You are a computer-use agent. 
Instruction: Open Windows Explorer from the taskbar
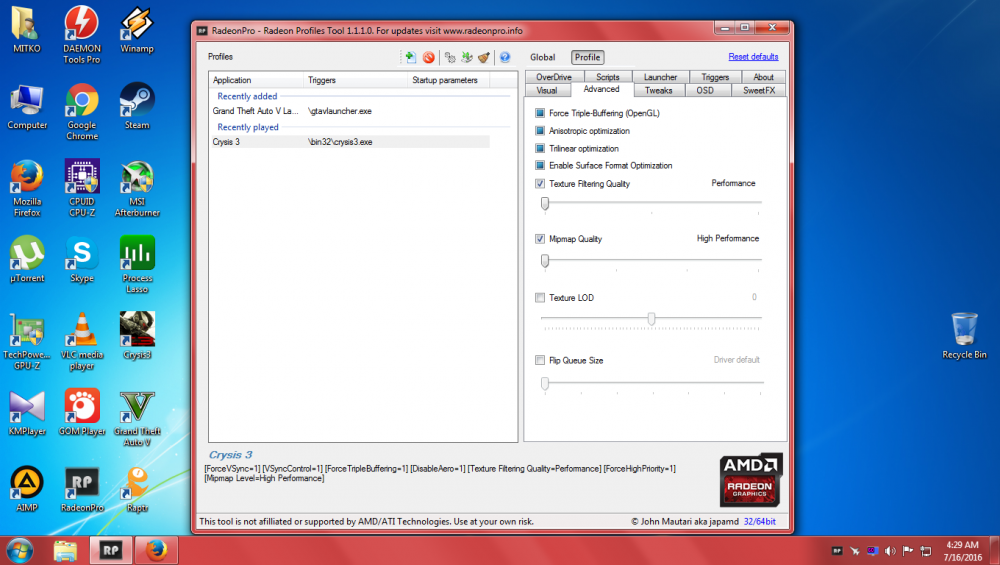[x=65, y=550]
